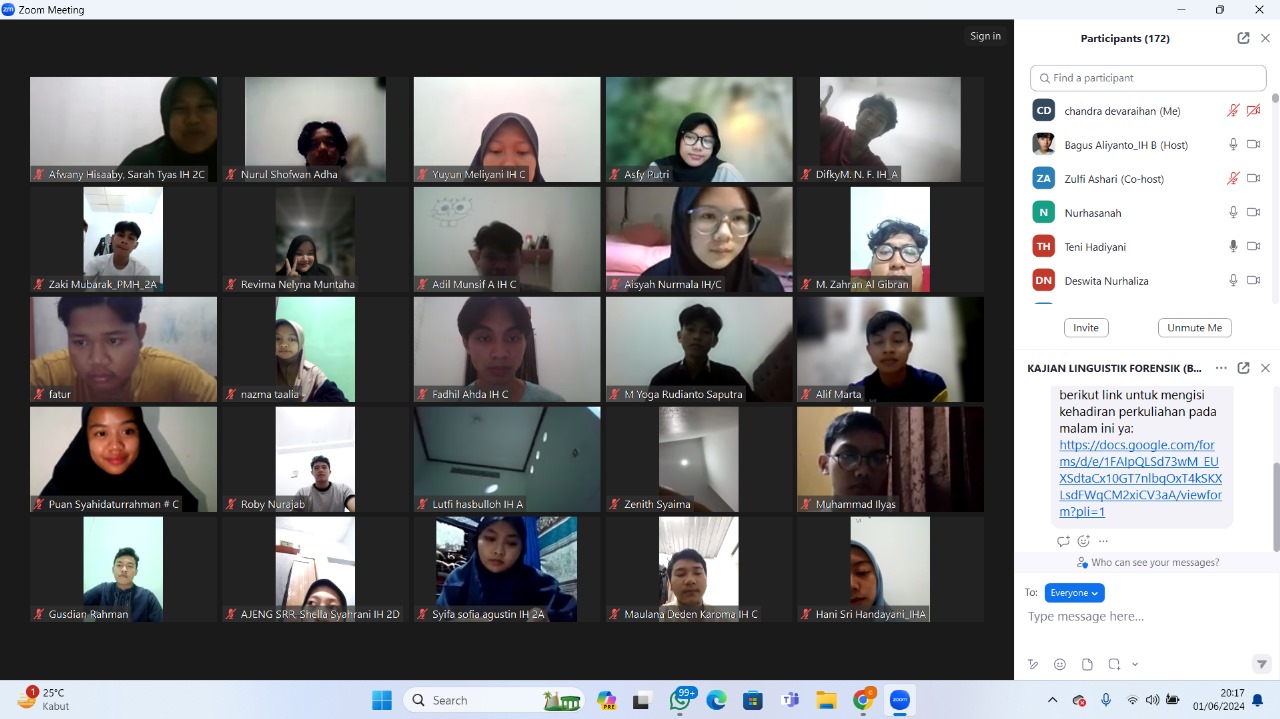This screenshot has height=719, width=1280.
Task: Send the chat message with arrow icon
Action: click(1261, 664)
